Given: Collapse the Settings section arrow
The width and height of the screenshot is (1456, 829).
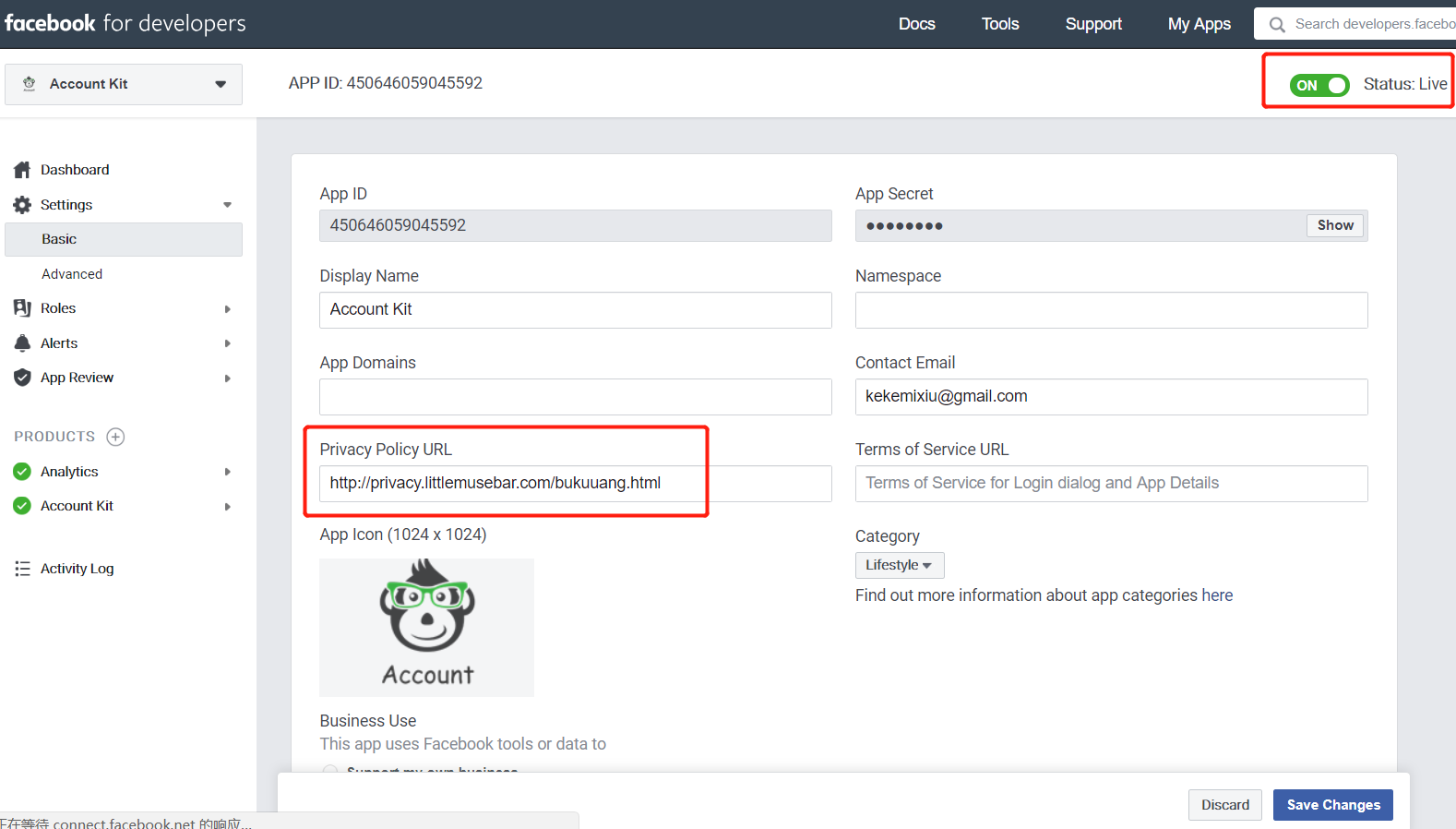Looking at the screenshot, I should [x=227, y=205].
